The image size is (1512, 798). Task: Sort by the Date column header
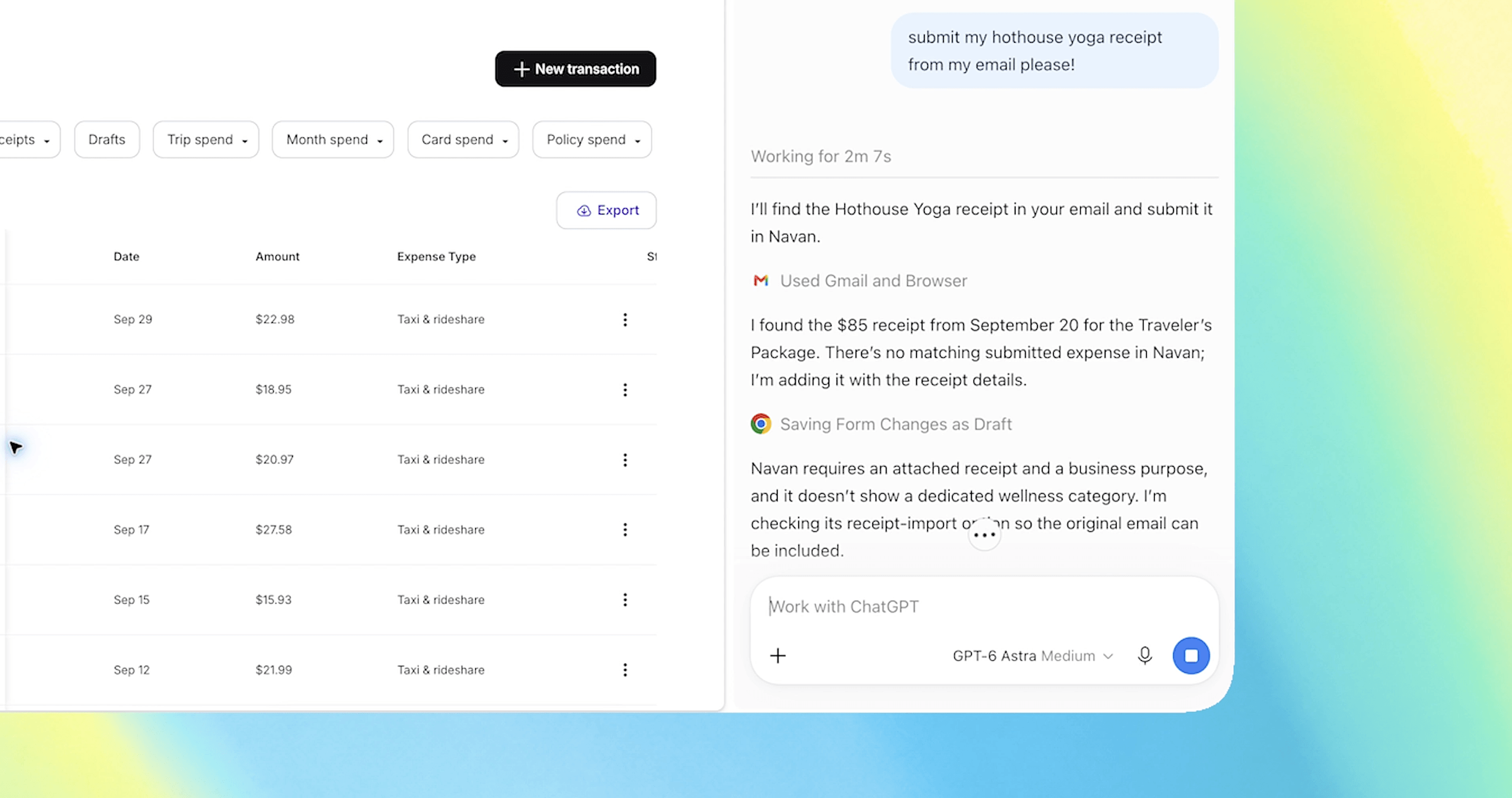coord(126,256)
